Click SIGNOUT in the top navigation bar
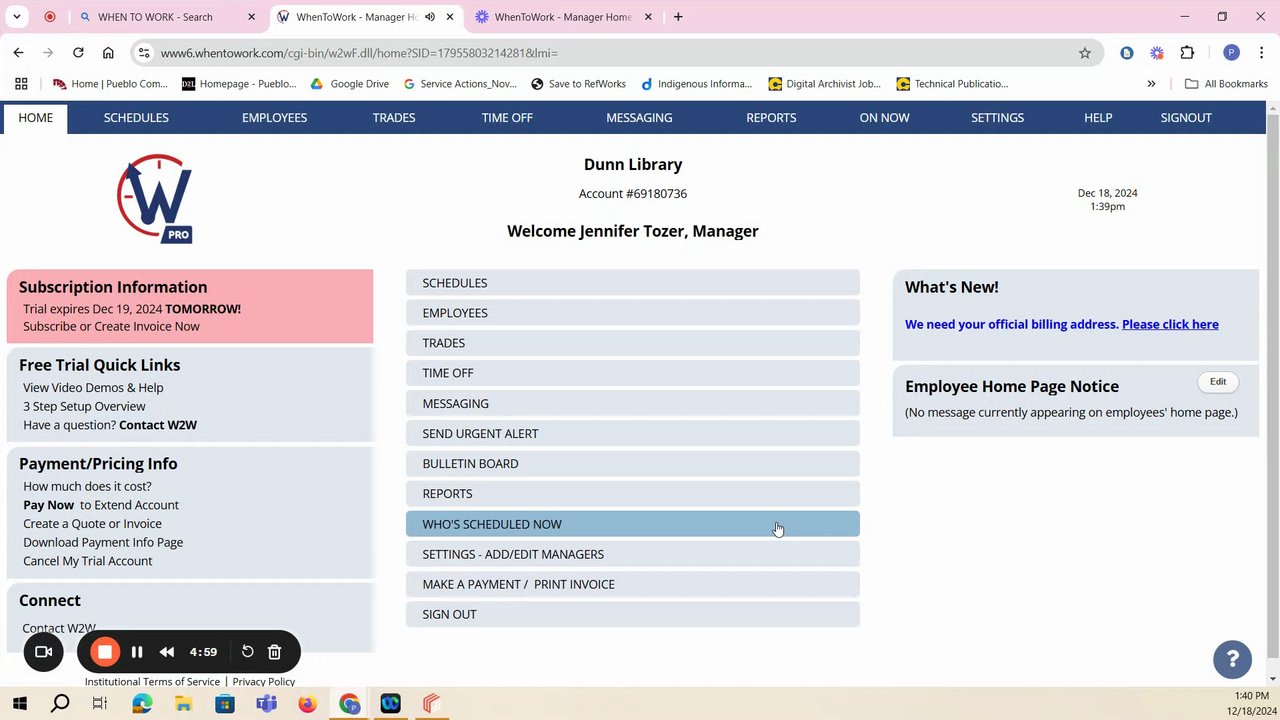The image size is (1280, 720). pos(1186,118)
